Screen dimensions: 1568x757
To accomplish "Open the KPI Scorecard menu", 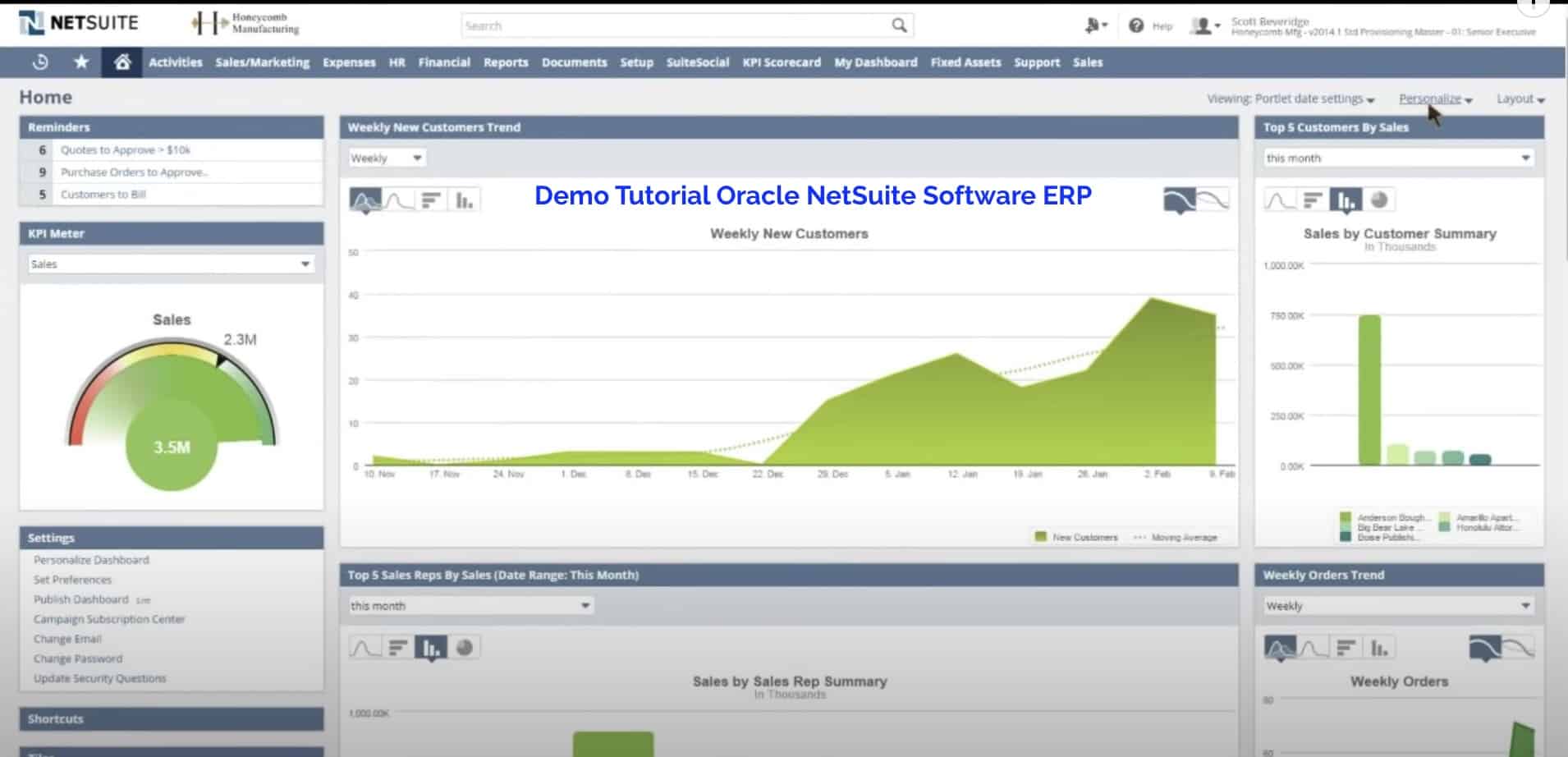I will click(x=782, y=62).
